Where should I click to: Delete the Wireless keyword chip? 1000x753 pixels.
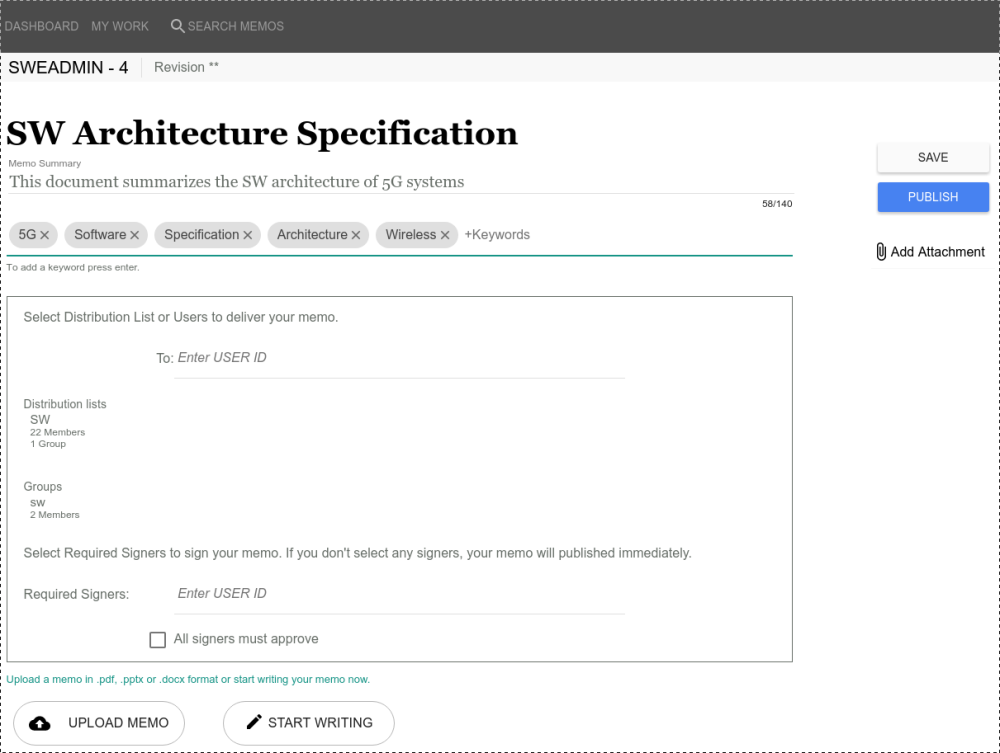445,235
